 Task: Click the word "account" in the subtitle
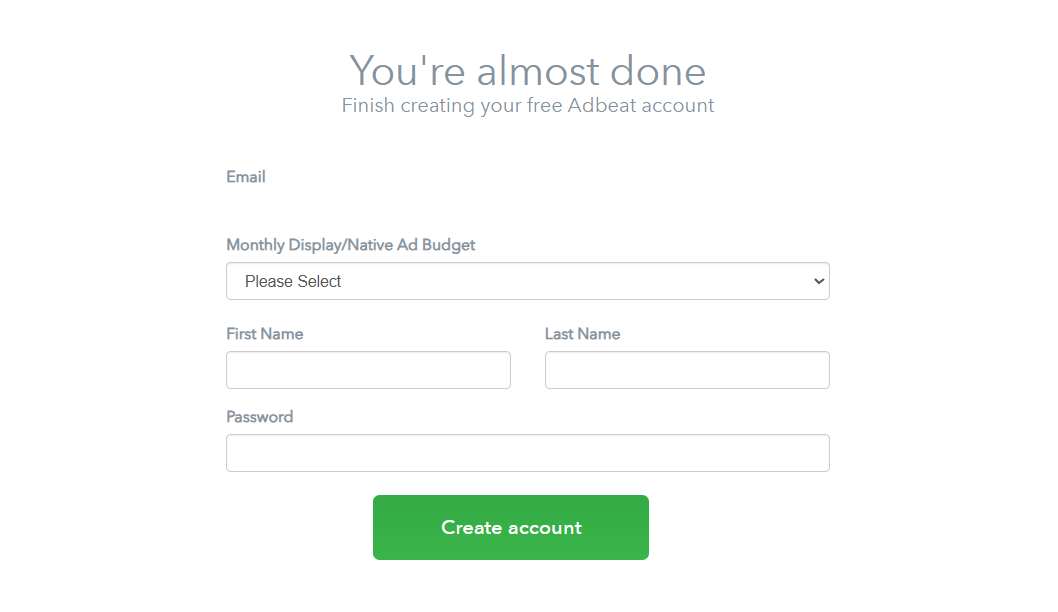coord(677,106)
